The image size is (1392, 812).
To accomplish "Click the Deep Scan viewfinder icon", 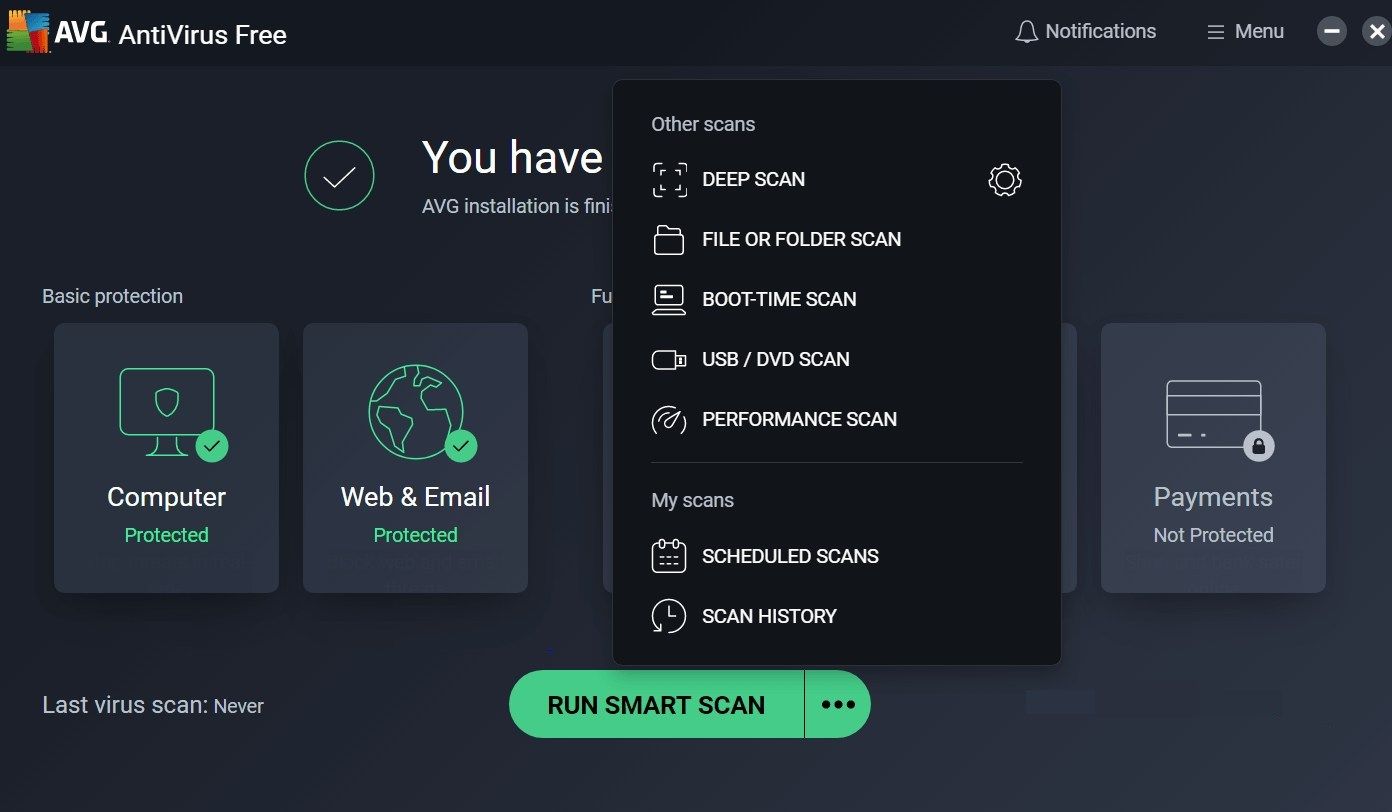I will click(669, 180).
